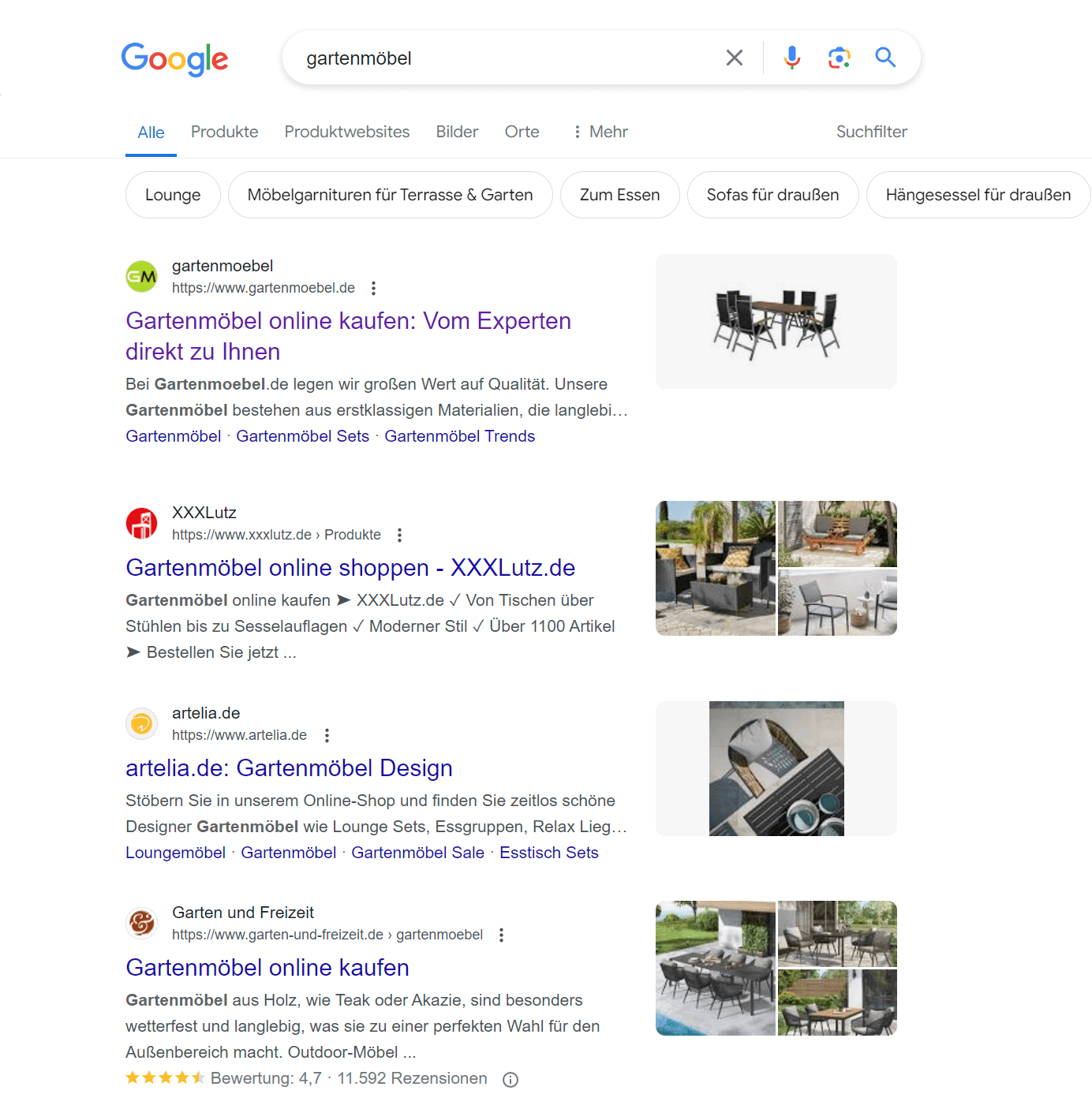
Task: Start voice search with the microphone icon
Action: coord(792,58)
